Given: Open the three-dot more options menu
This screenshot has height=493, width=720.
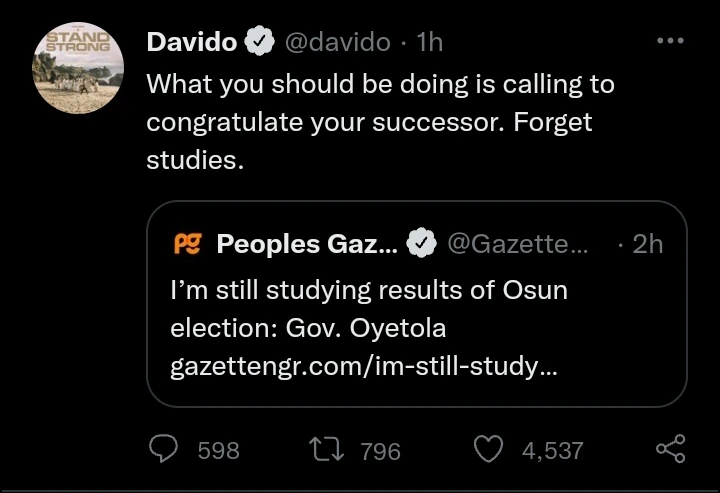Looking at the screenshot, I should [670, 42].
